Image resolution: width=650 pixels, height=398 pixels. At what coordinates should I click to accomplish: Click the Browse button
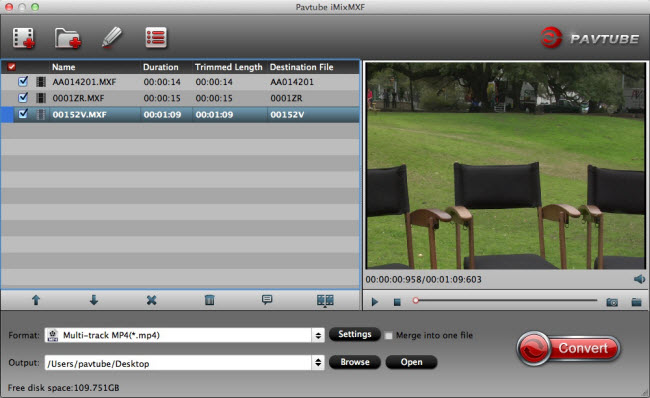(x=355, y=362)
